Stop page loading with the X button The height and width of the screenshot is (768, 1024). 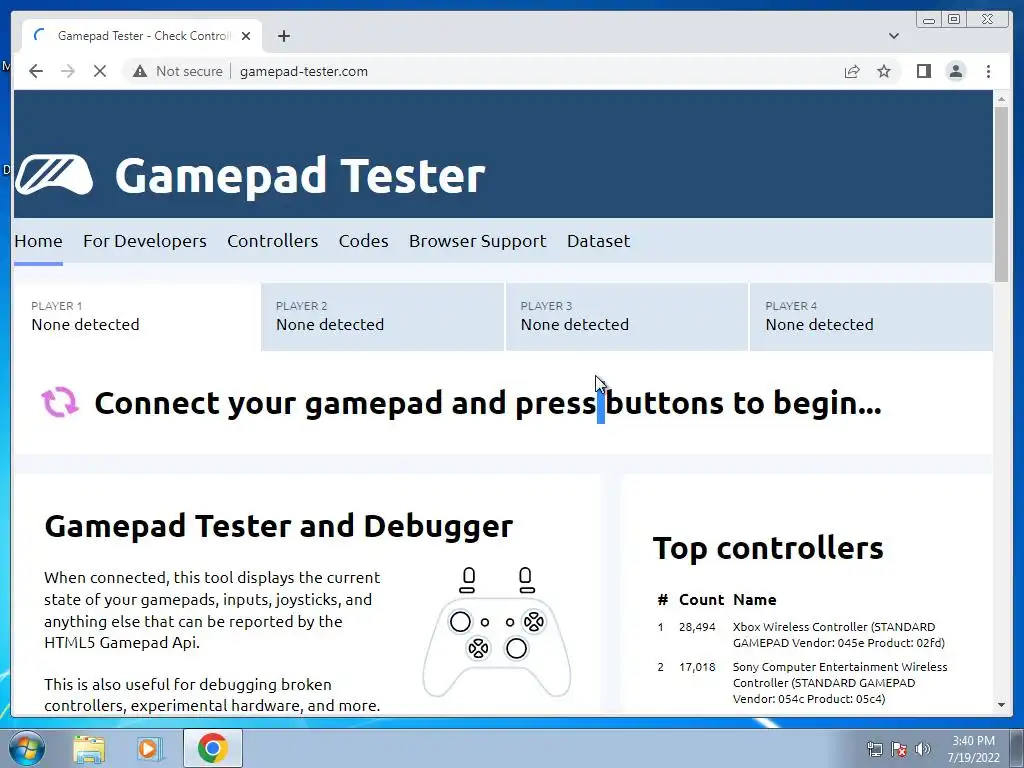pos(100,71)
